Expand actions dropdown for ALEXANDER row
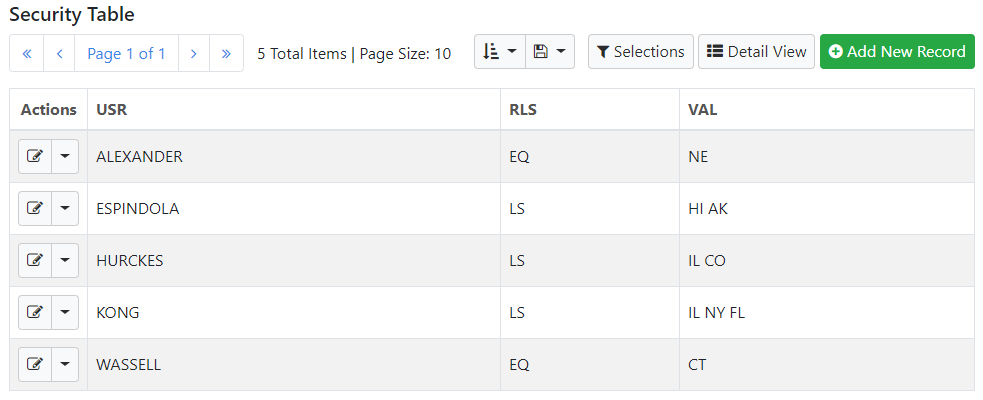The image size is (983, 400). (65, 156)
